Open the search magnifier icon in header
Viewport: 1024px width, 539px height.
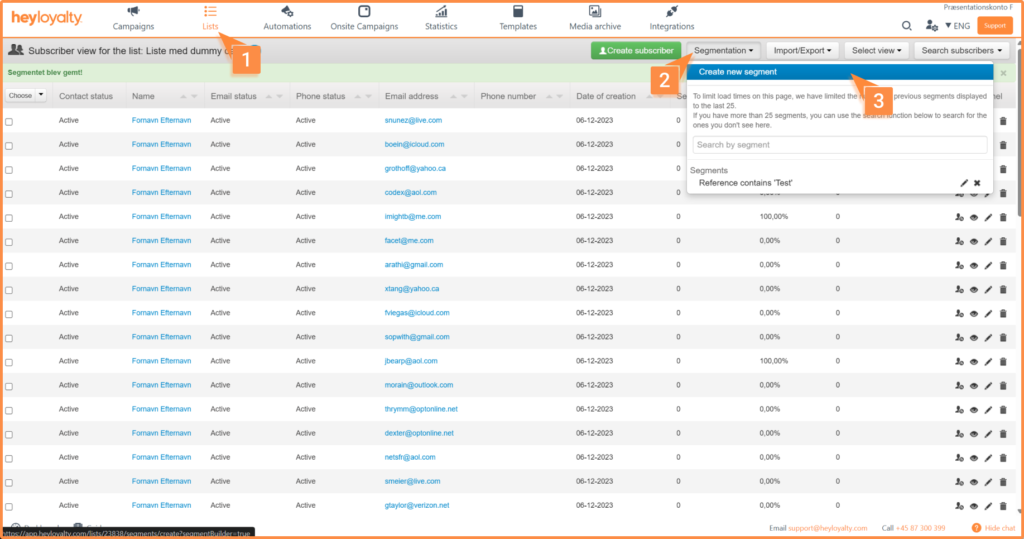(x=906, y=25)
